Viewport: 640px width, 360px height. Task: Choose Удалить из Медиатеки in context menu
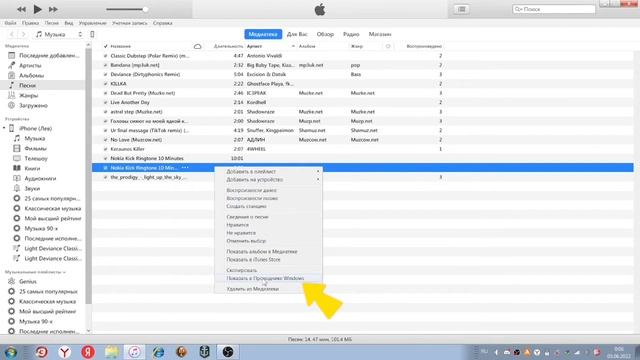coord(269,289)
